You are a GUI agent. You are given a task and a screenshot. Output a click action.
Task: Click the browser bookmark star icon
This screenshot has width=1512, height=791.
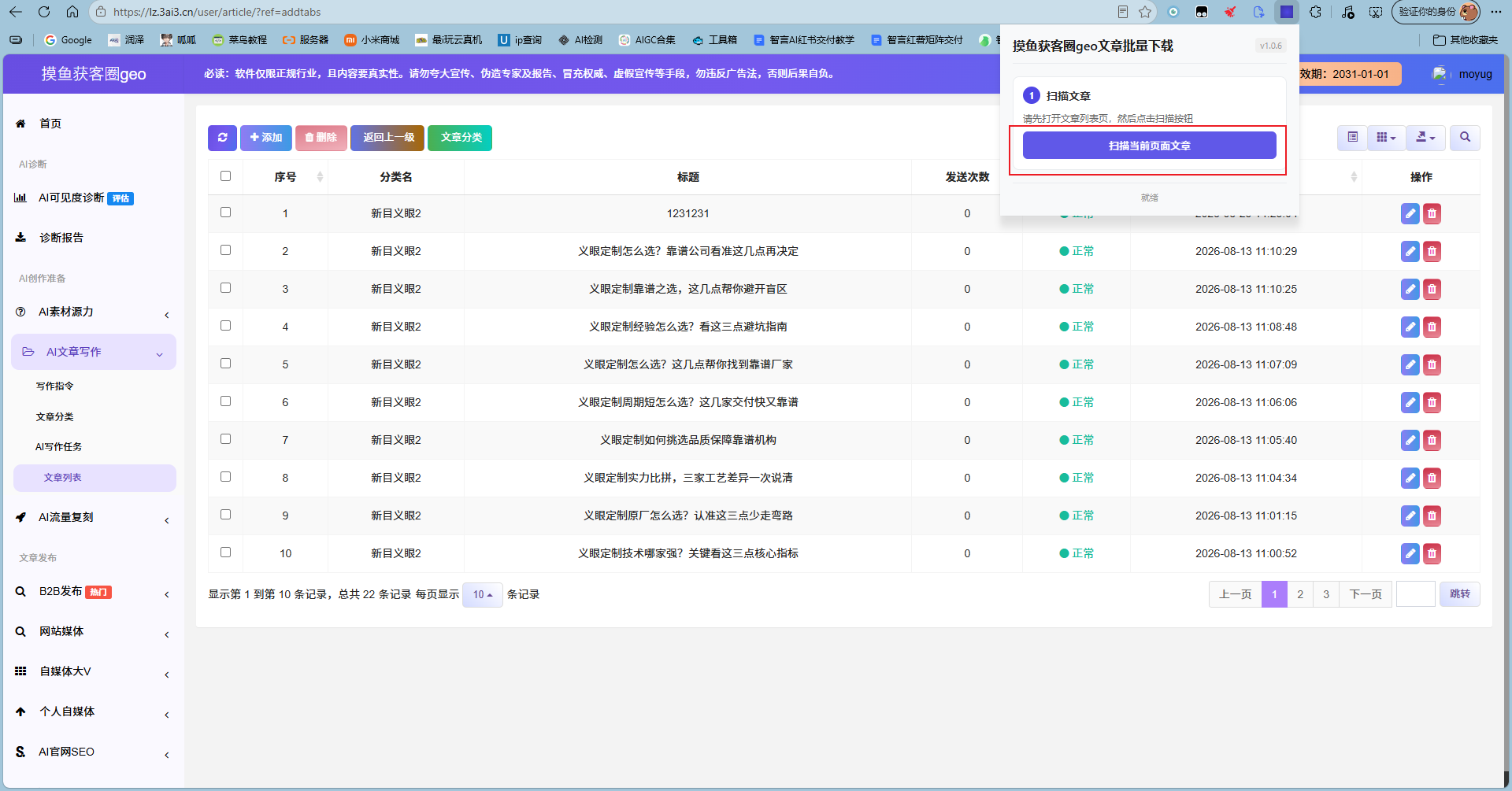click(1145, 12)
